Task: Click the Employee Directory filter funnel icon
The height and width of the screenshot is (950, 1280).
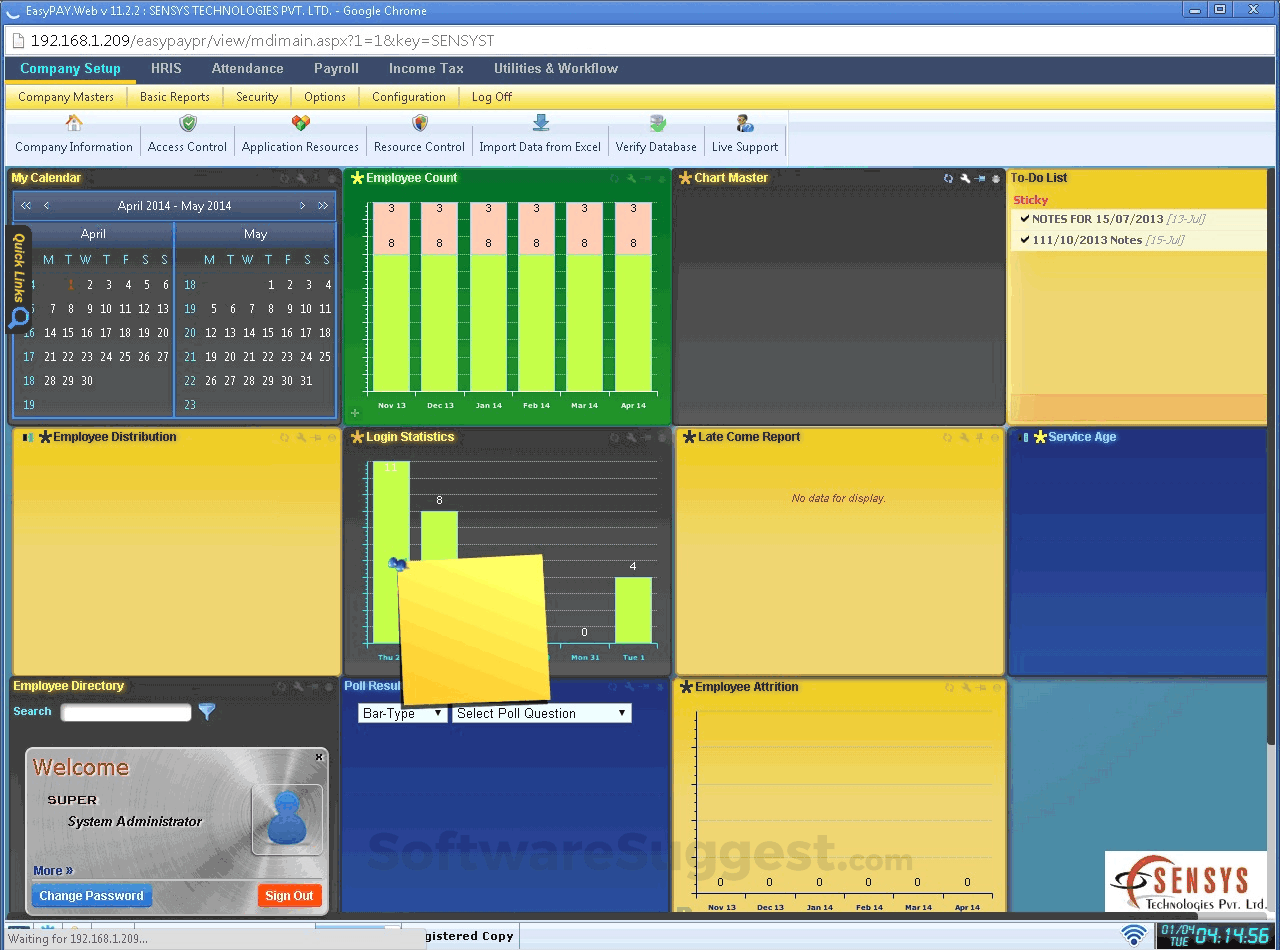Action: [207, 712]
